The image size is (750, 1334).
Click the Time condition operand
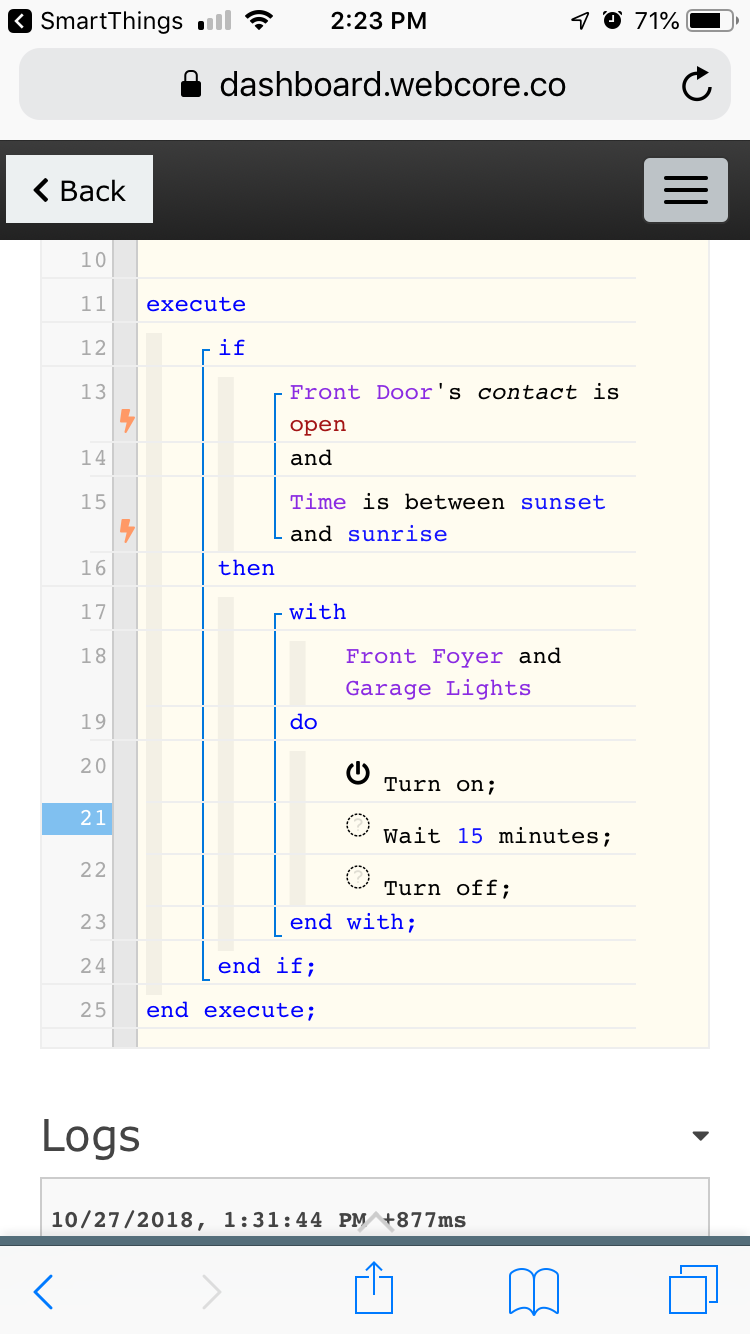pyautogui.click(x=318, y=502)
